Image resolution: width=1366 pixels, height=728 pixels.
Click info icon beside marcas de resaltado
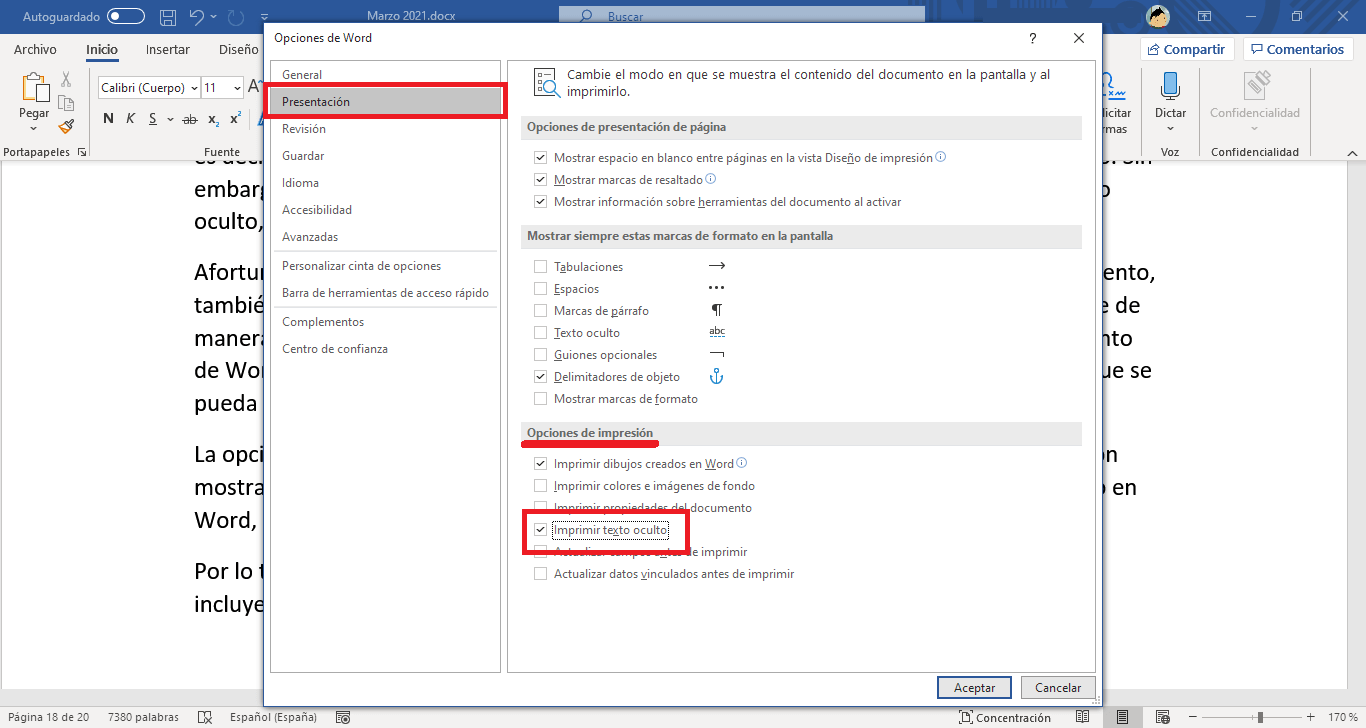pos(711,179)
